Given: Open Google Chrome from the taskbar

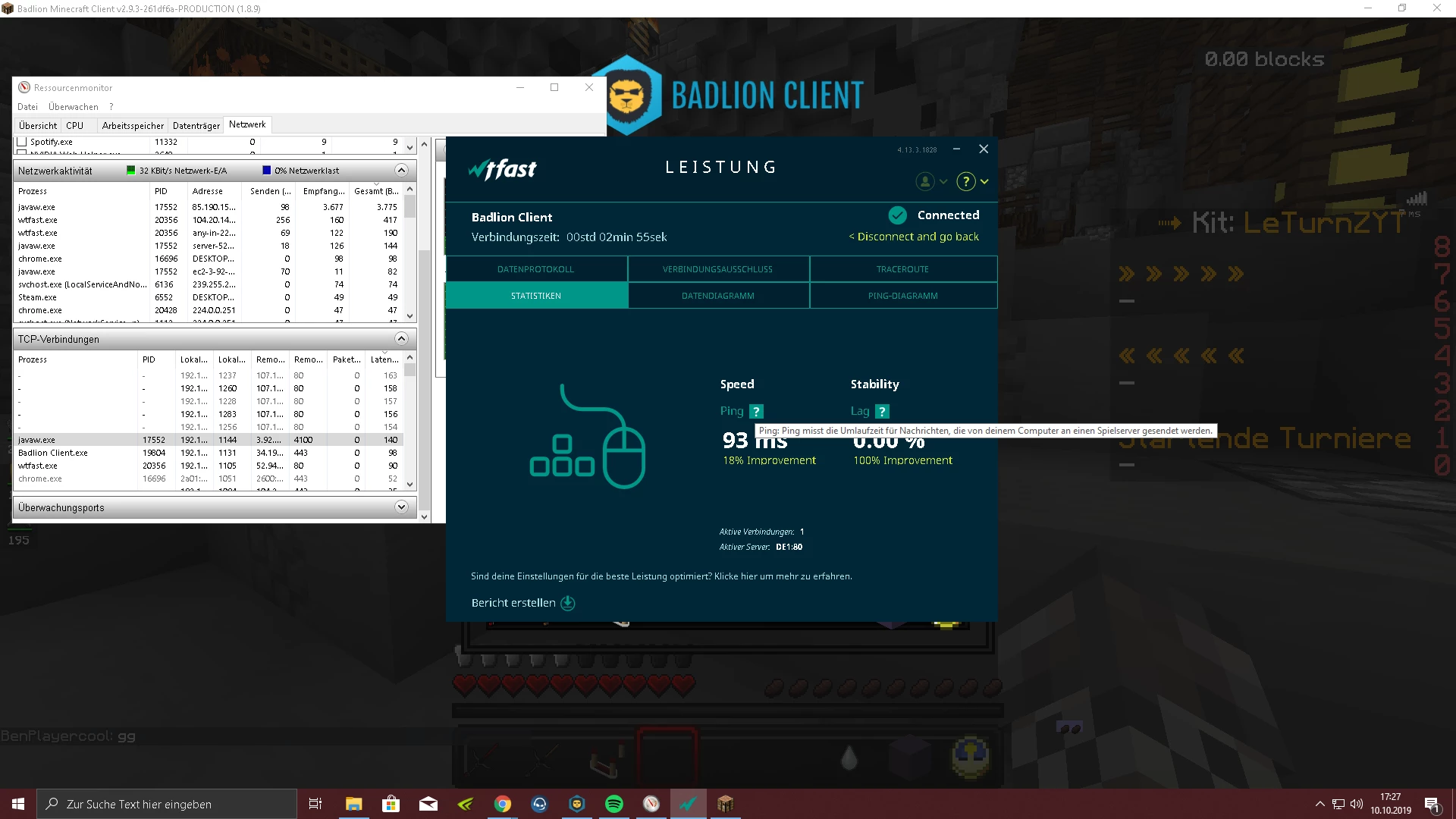Looking at the screenshot, I should click(x=502, y=804).
